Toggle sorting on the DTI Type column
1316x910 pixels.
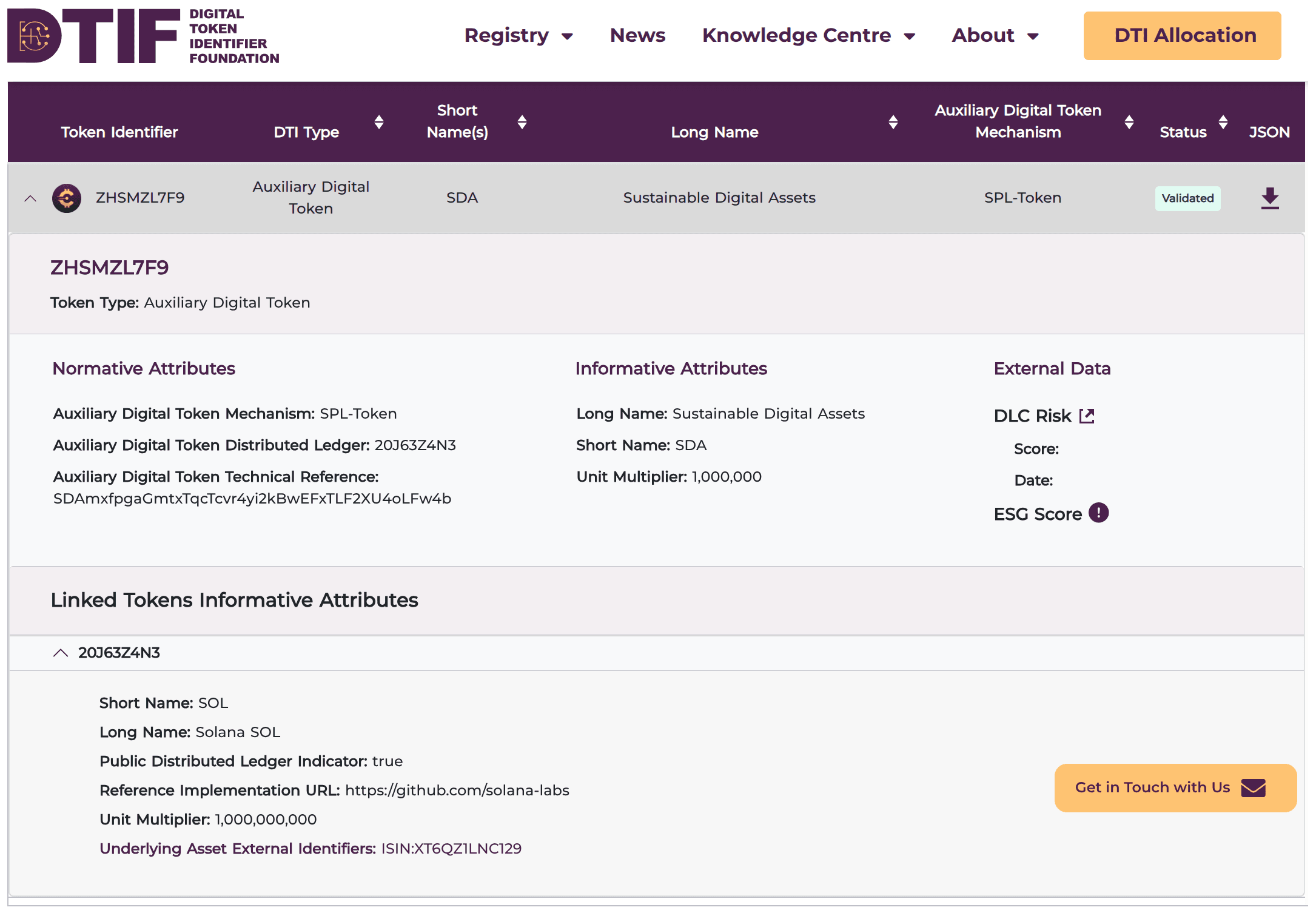tap(378, 122)
